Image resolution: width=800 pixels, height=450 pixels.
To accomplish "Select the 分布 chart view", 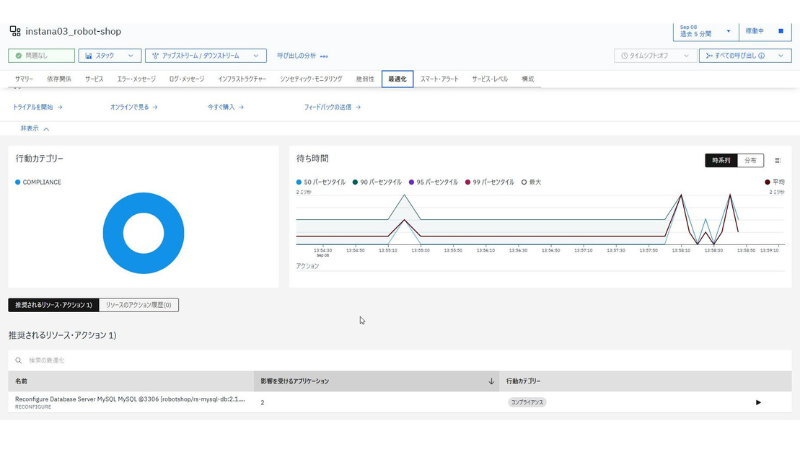I will (x=751, y=160).
